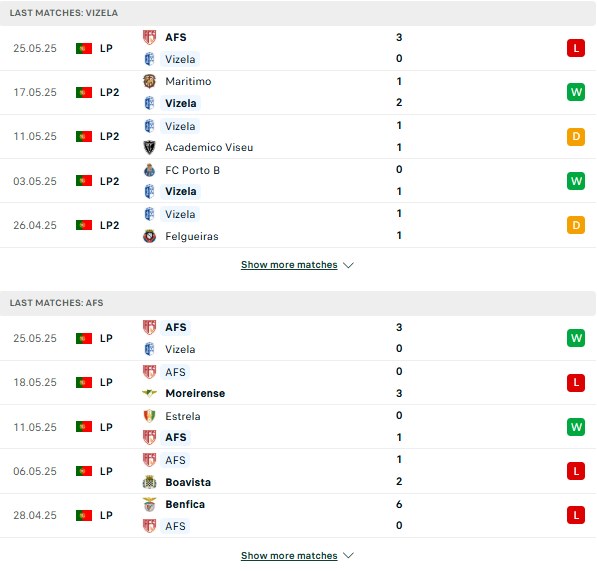Click the Benfica club crest icon
Viewport: 597px width, 571px height.
(x=149, y=504)
